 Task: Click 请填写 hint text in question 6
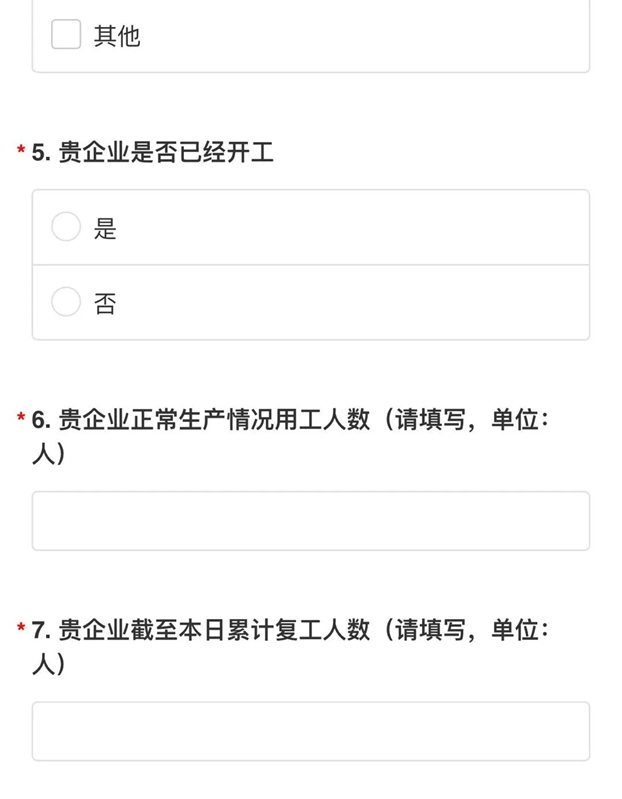tap(430, 420)
